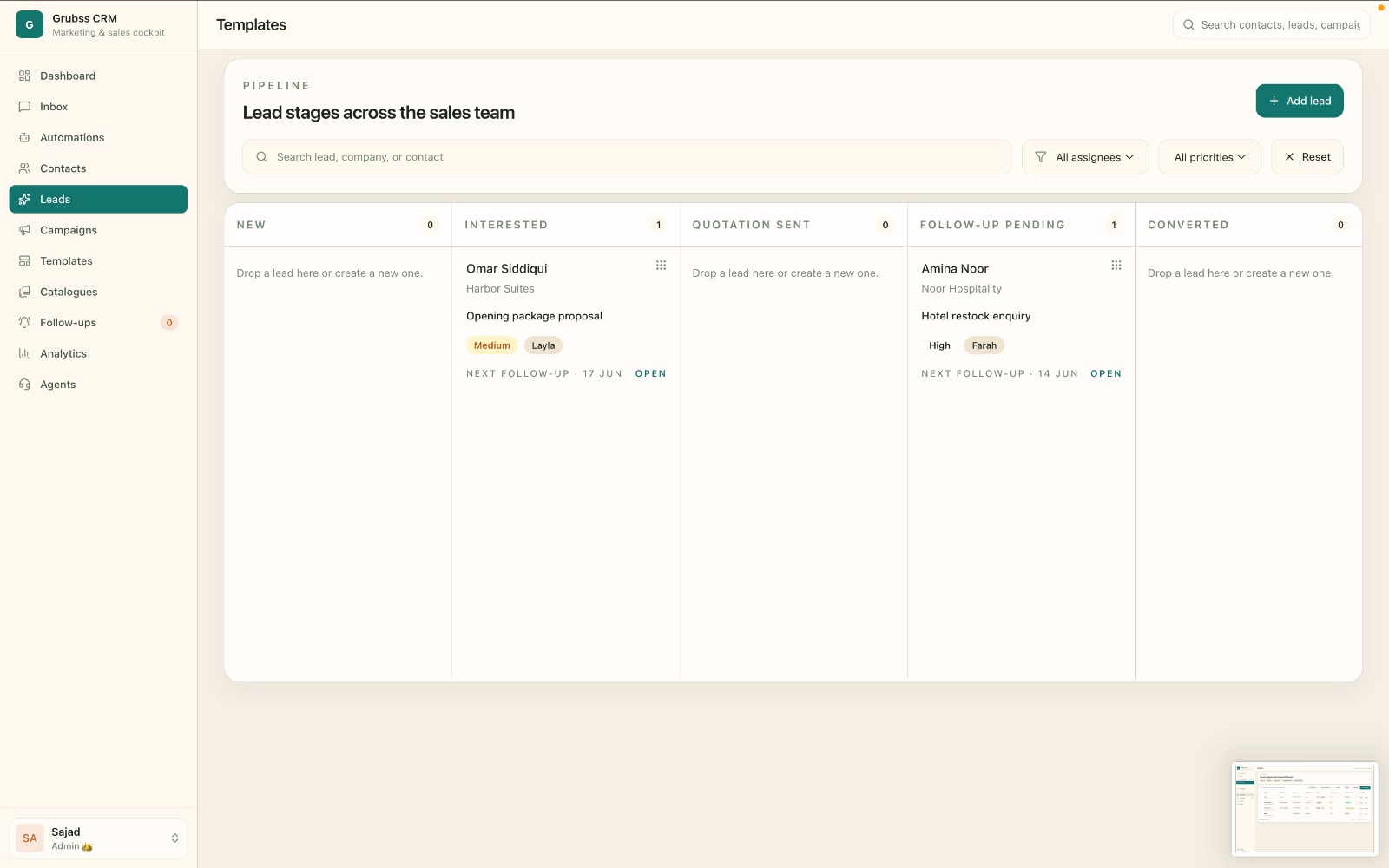
Task: Open Catalogues in the sidebar
Action: pyautogui.click(x=98, y=292)
